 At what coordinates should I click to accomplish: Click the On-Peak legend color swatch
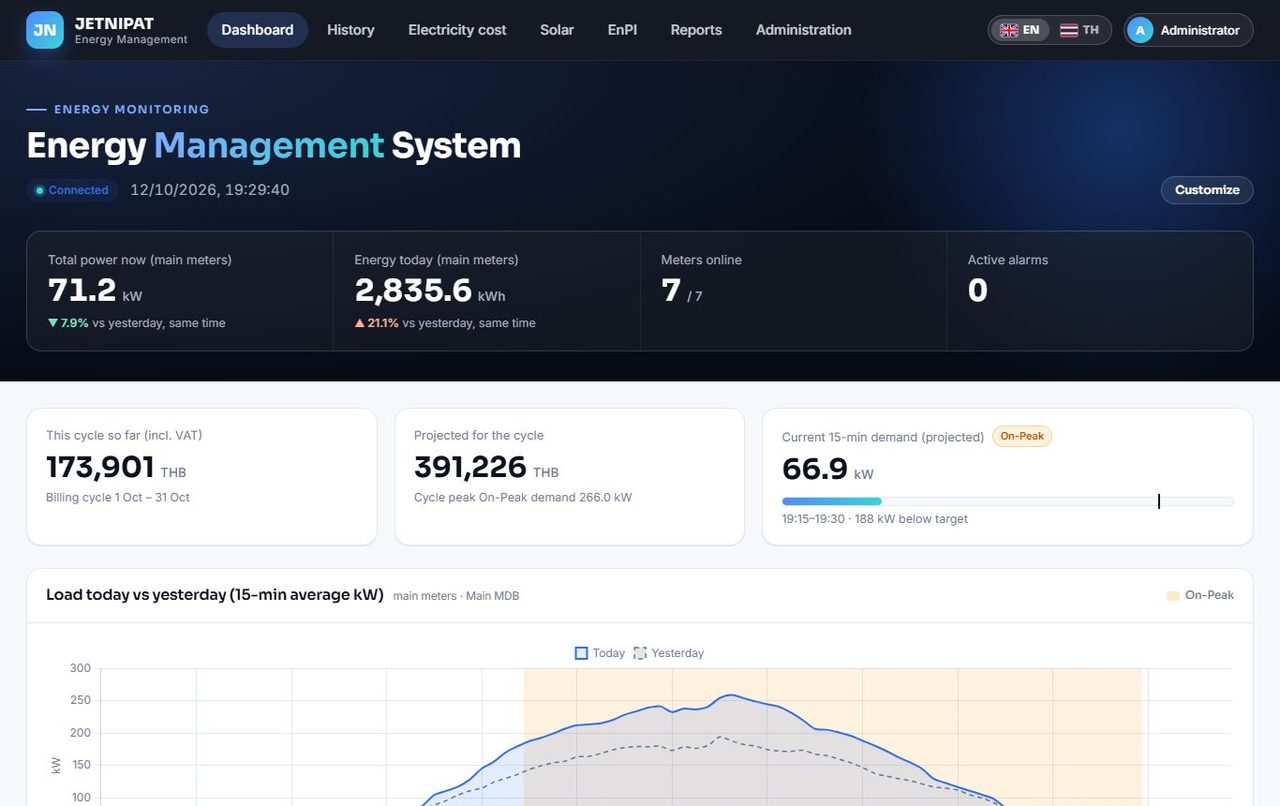pyautogui.click(x=1173, y=596)
